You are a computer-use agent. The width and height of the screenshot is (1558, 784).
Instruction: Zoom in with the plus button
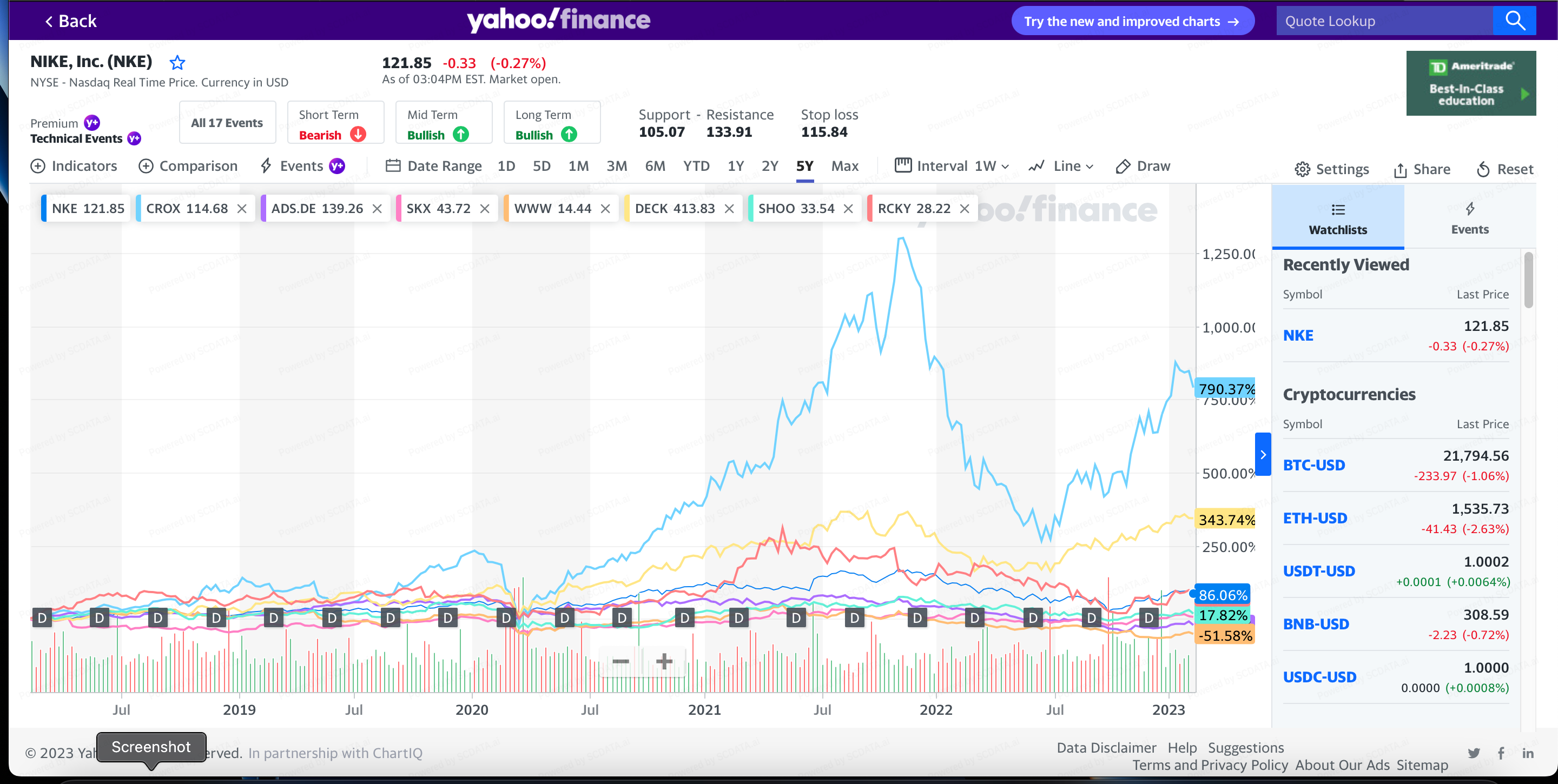click(x=664, y=661)
